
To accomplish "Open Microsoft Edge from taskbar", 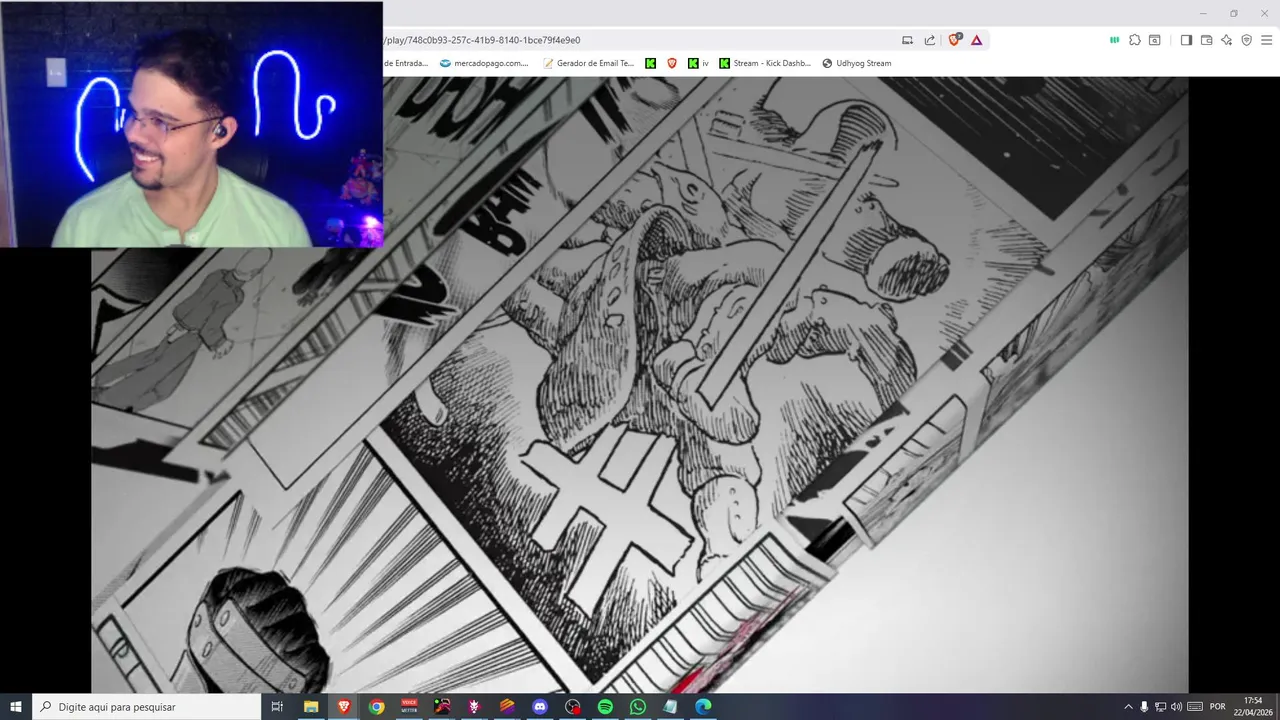I will 703,707.
